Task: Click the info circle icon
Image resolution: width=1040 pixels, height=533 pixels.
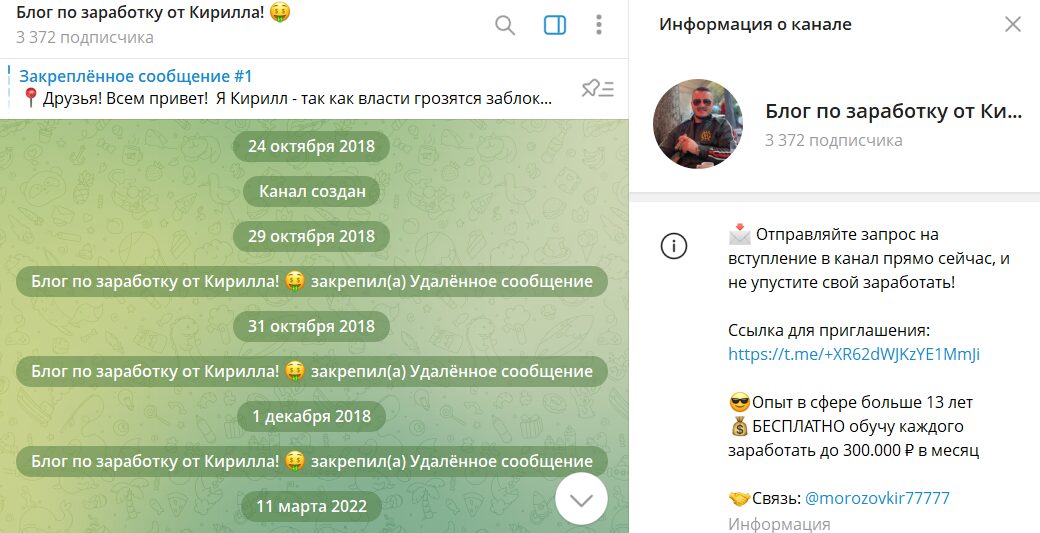Action: click(673, 247)
